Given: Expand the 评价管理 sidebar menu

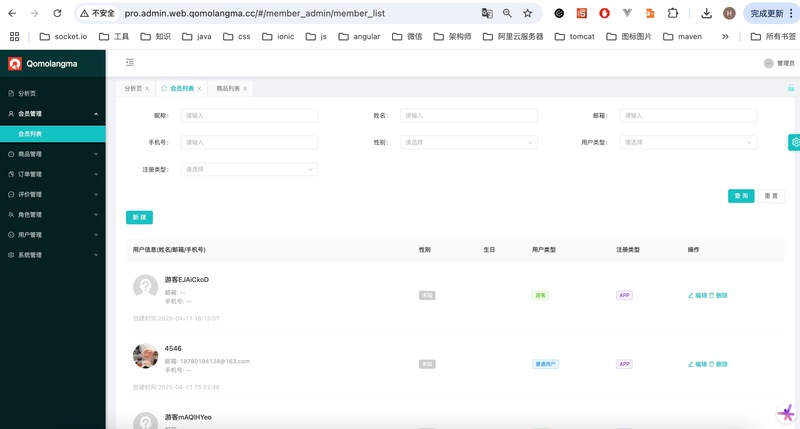Looking at the screenshot, I should click(x=96, y=194).
